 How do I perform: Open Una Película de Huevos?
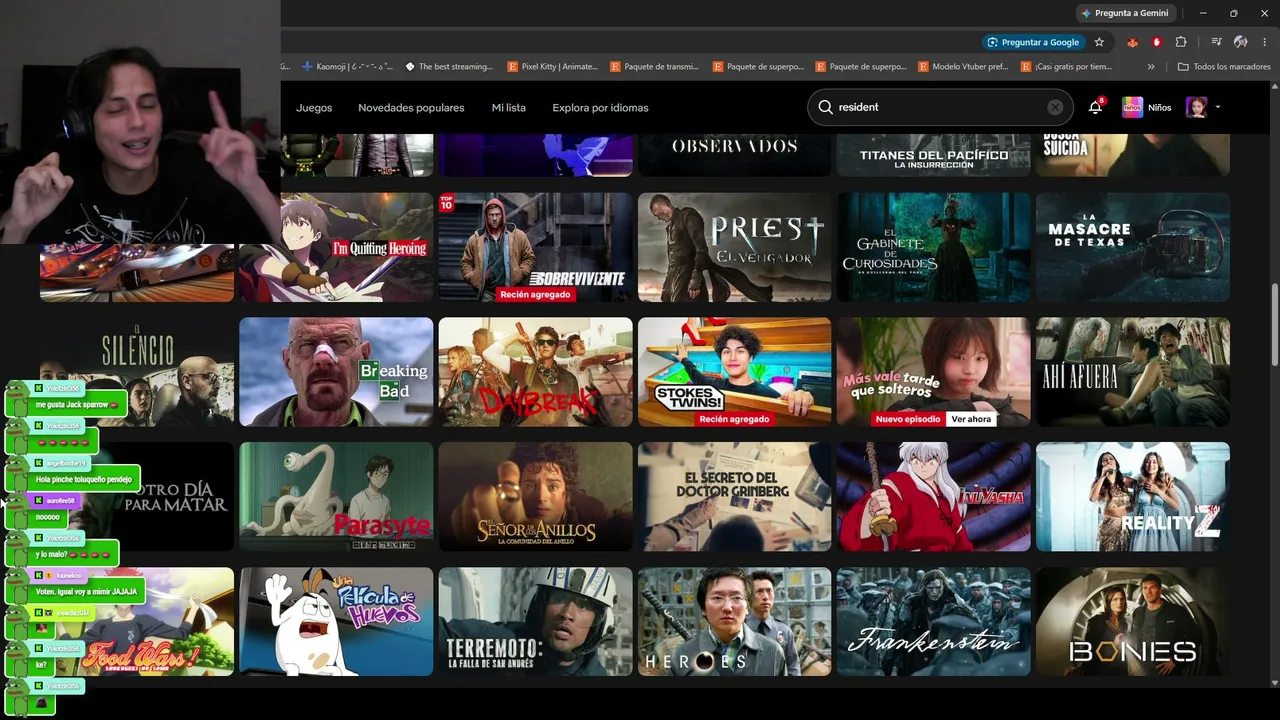[x=336, y=622]
